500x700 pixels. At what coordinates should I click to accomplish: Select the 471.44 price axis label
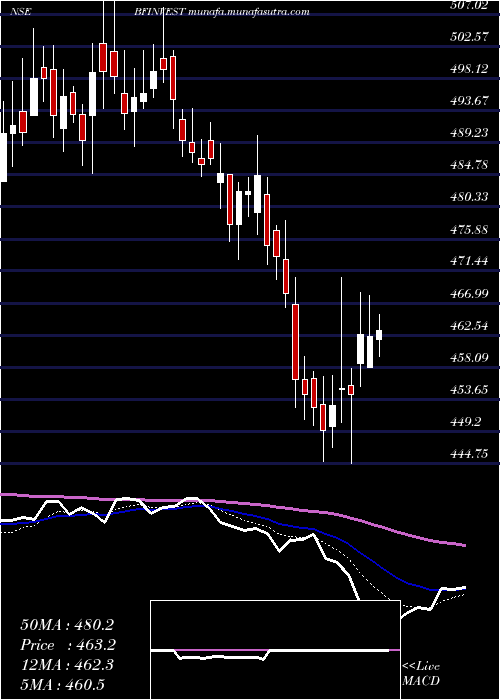tap(468, 262)
